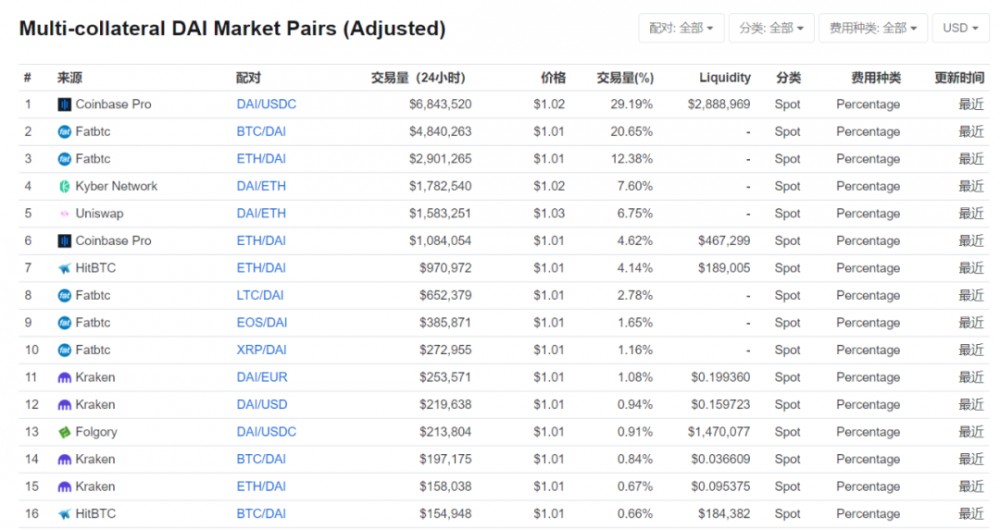Open the DAI/USDC pair on Coinbase Pro

[266, 104]
